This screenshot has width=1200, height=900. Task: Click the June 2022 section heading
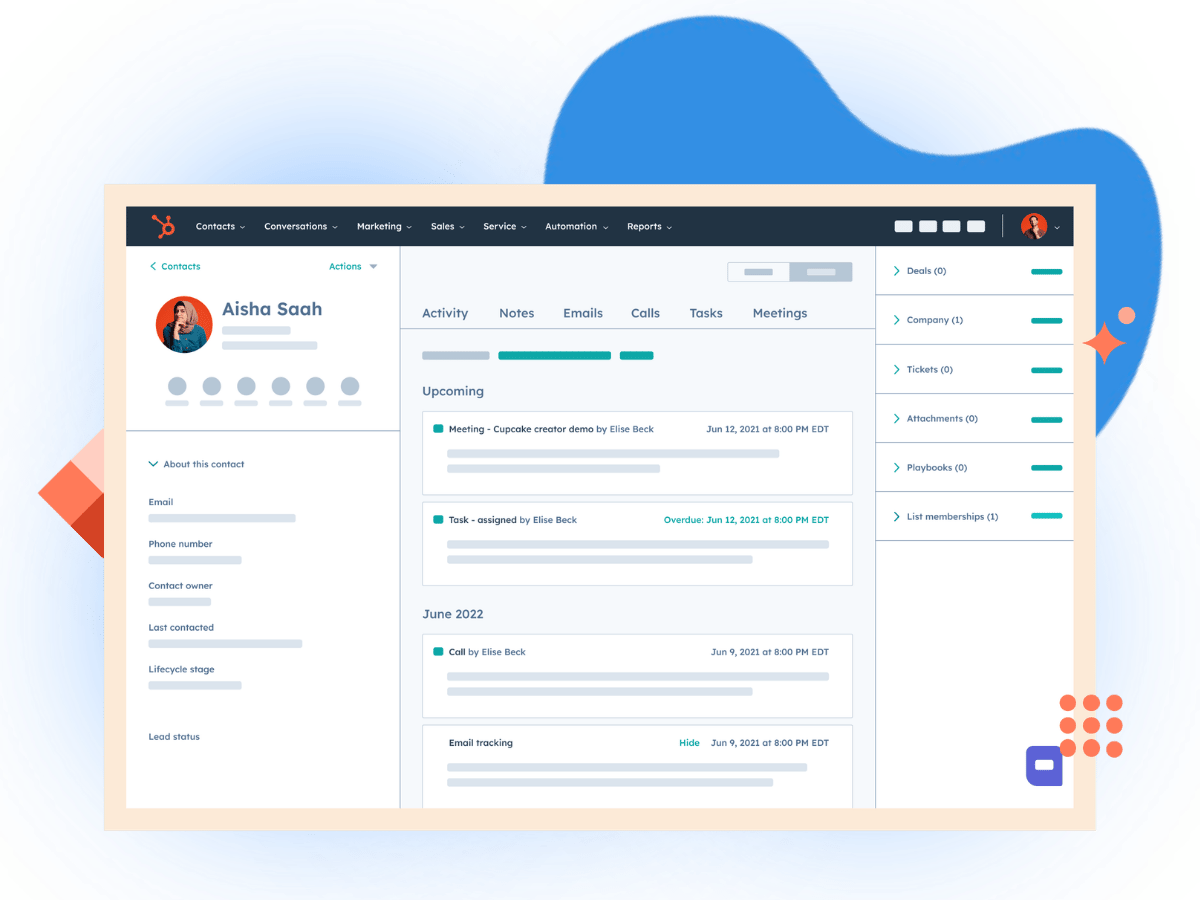coord(453,614)
